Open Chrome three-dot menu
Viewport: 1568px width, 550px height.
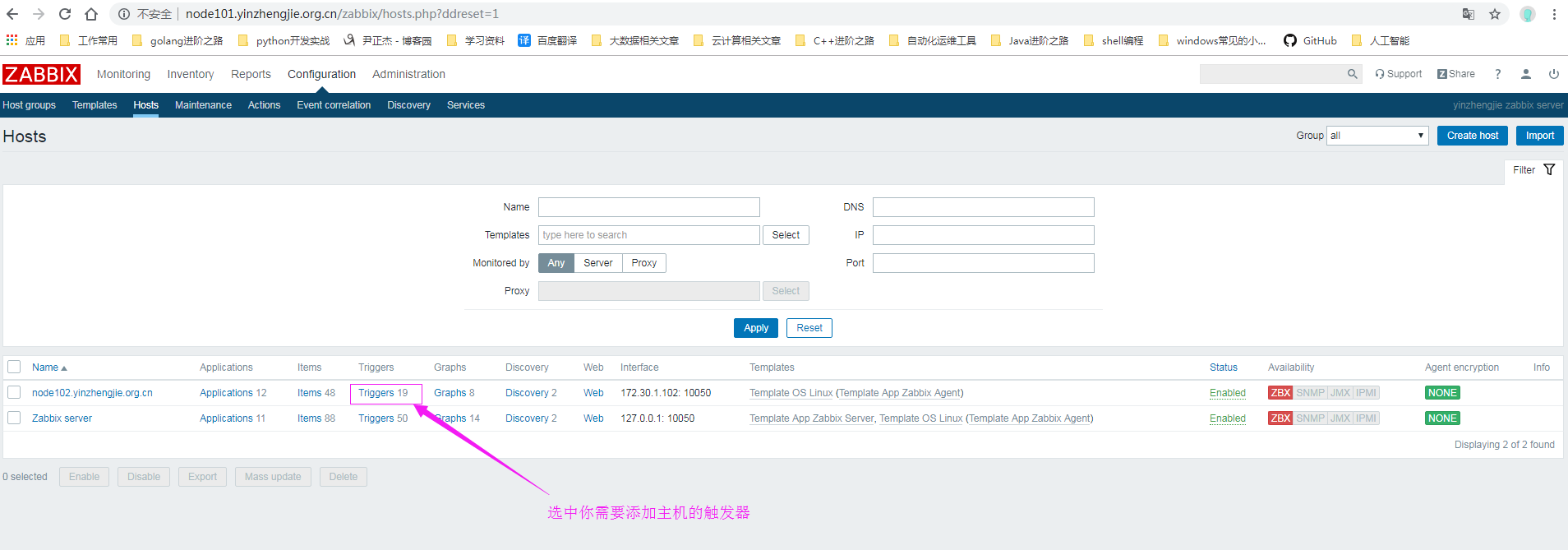[1554, 14]
